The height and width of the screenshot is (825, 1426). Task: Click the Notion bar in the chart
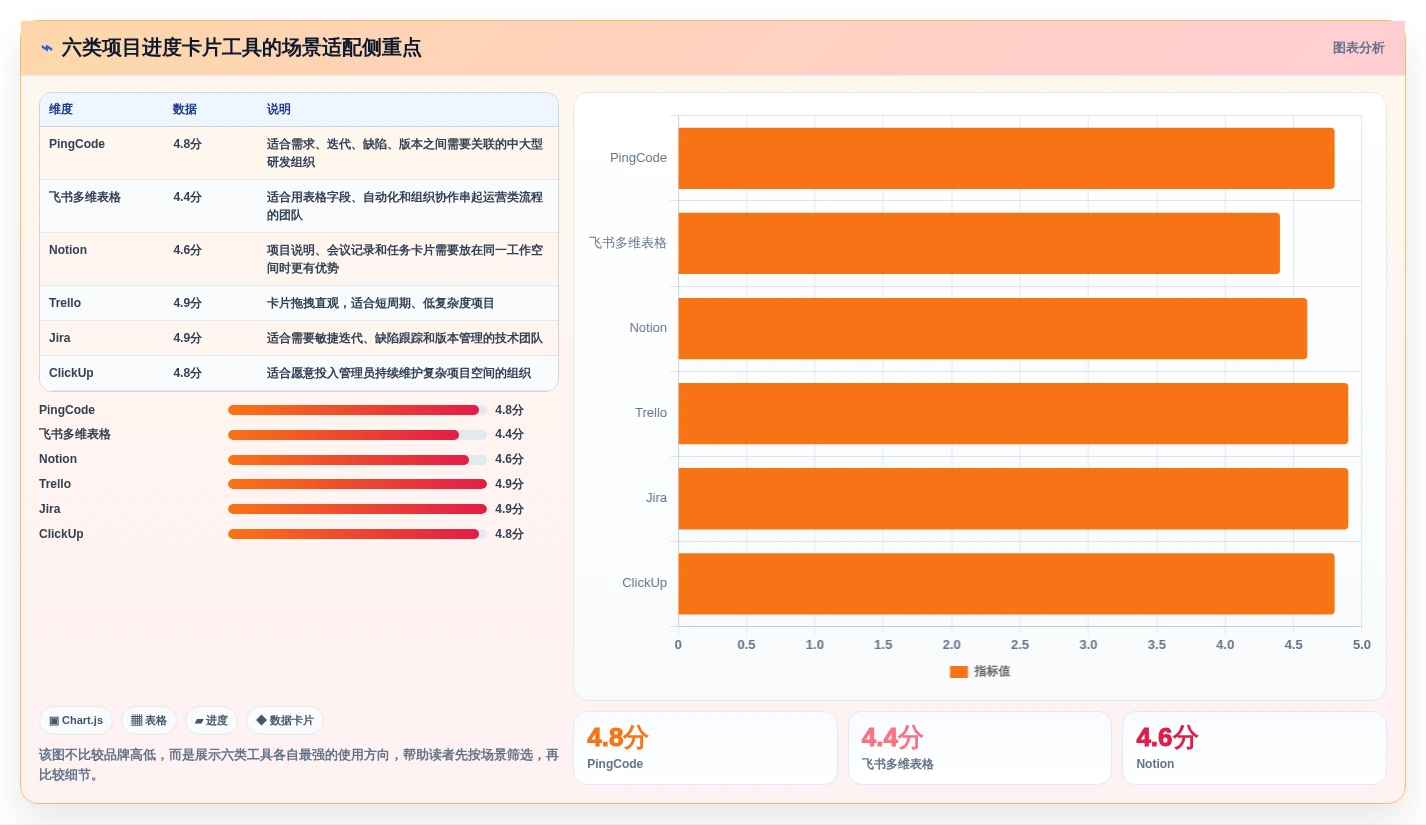992,328
